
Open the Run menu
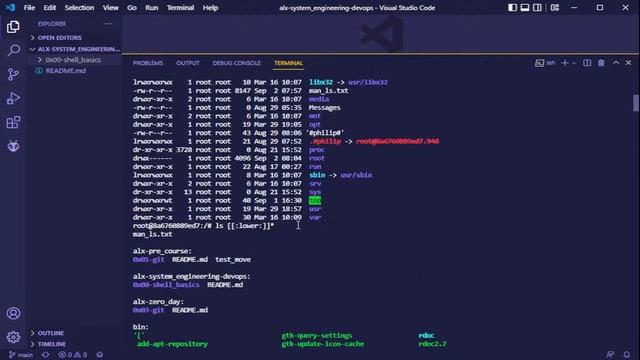coord(152,8)
